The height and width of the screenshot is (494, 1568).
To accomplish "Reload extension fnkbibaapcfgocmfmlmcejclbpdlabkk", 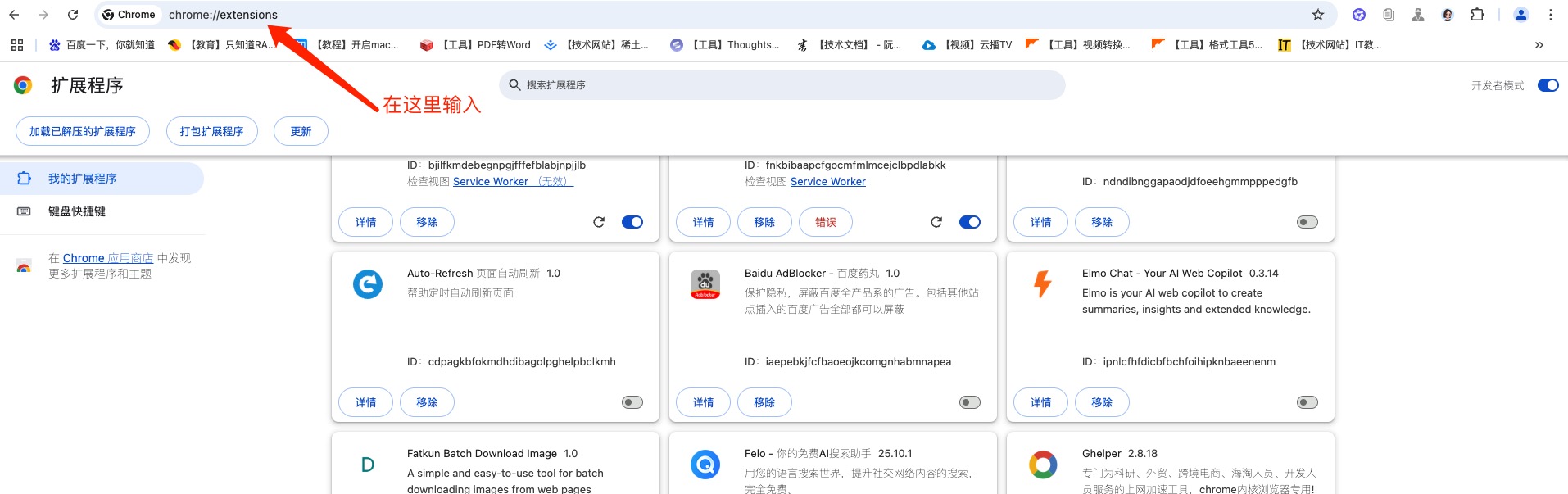I will [x=936, y=222].
